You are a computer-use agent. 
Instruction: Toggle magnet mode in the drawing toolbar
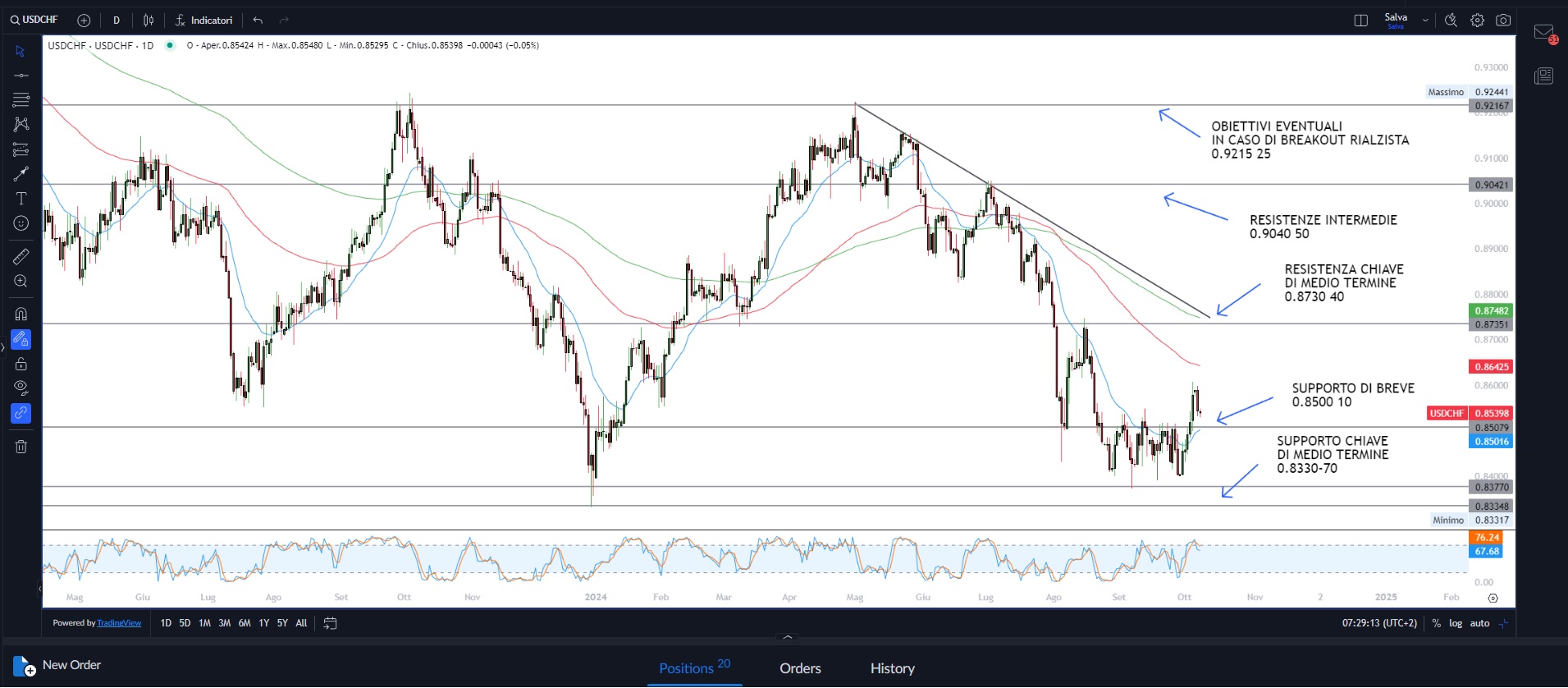(21, 314)
